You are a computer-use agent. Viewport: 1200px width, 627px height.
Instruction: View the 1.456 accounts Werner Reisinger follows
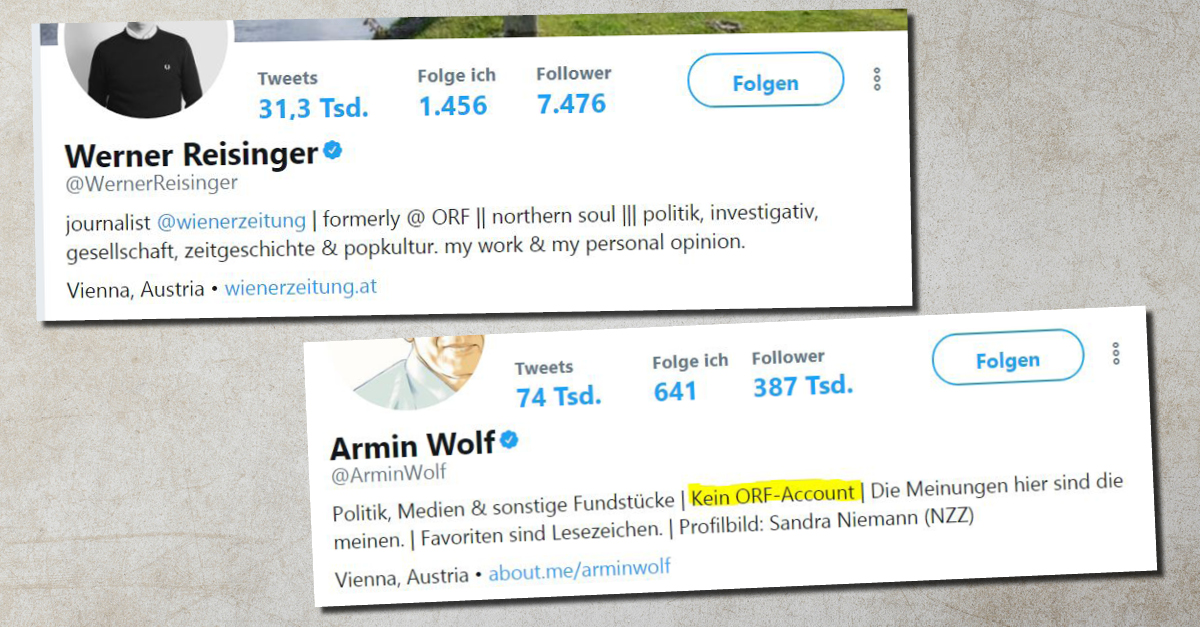point(455,92)
